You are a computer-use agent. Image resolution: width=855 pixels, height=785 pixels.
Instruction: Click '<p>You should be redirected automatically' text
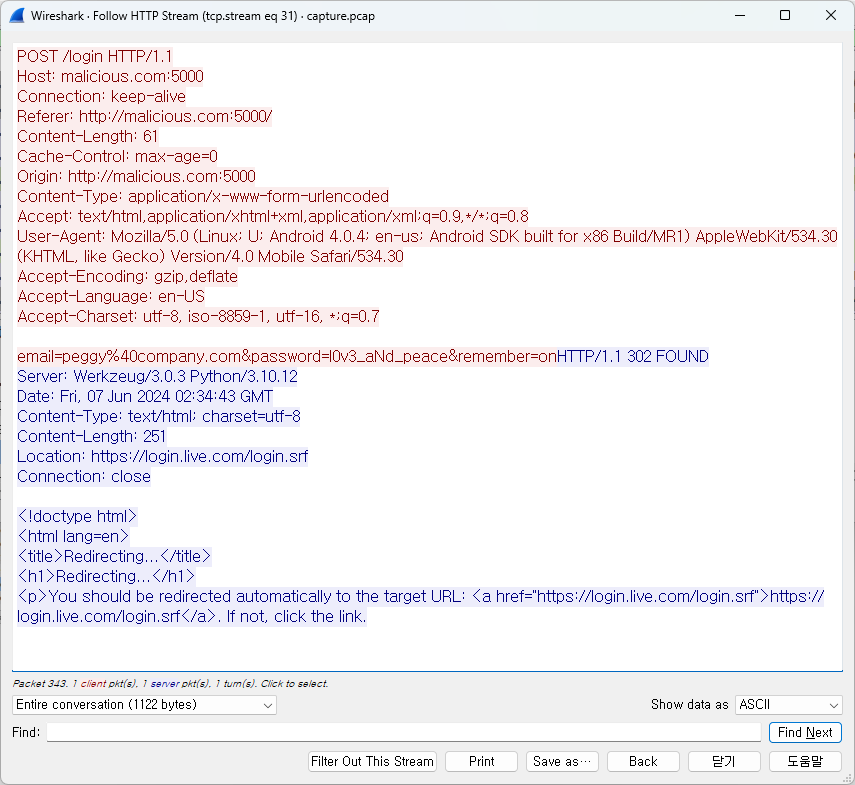(x=420, y=596)
